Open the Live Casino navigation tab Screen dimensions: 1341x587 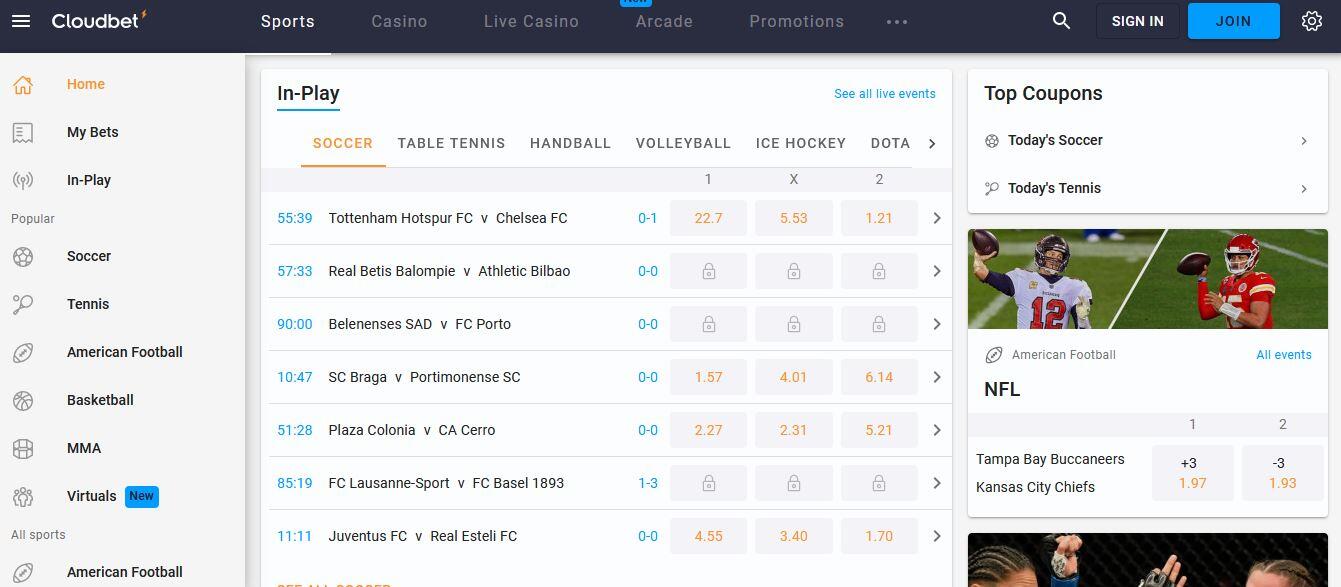click(x=531, y=21)
